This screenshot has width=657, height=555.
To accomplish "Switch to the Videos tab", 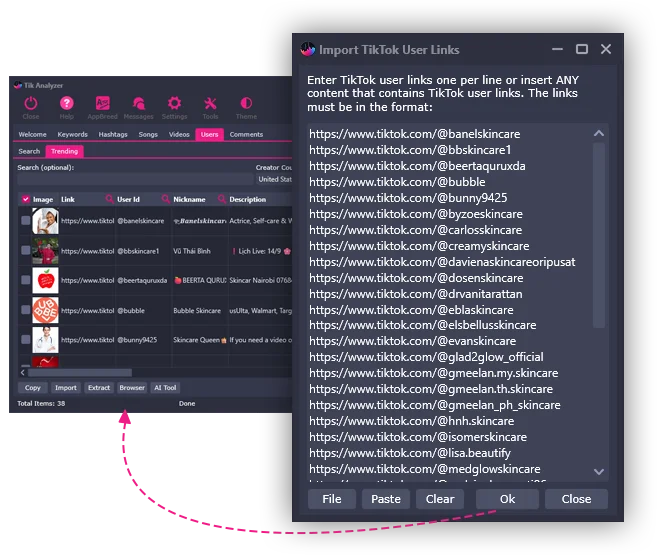I will [x=179, y=134].
